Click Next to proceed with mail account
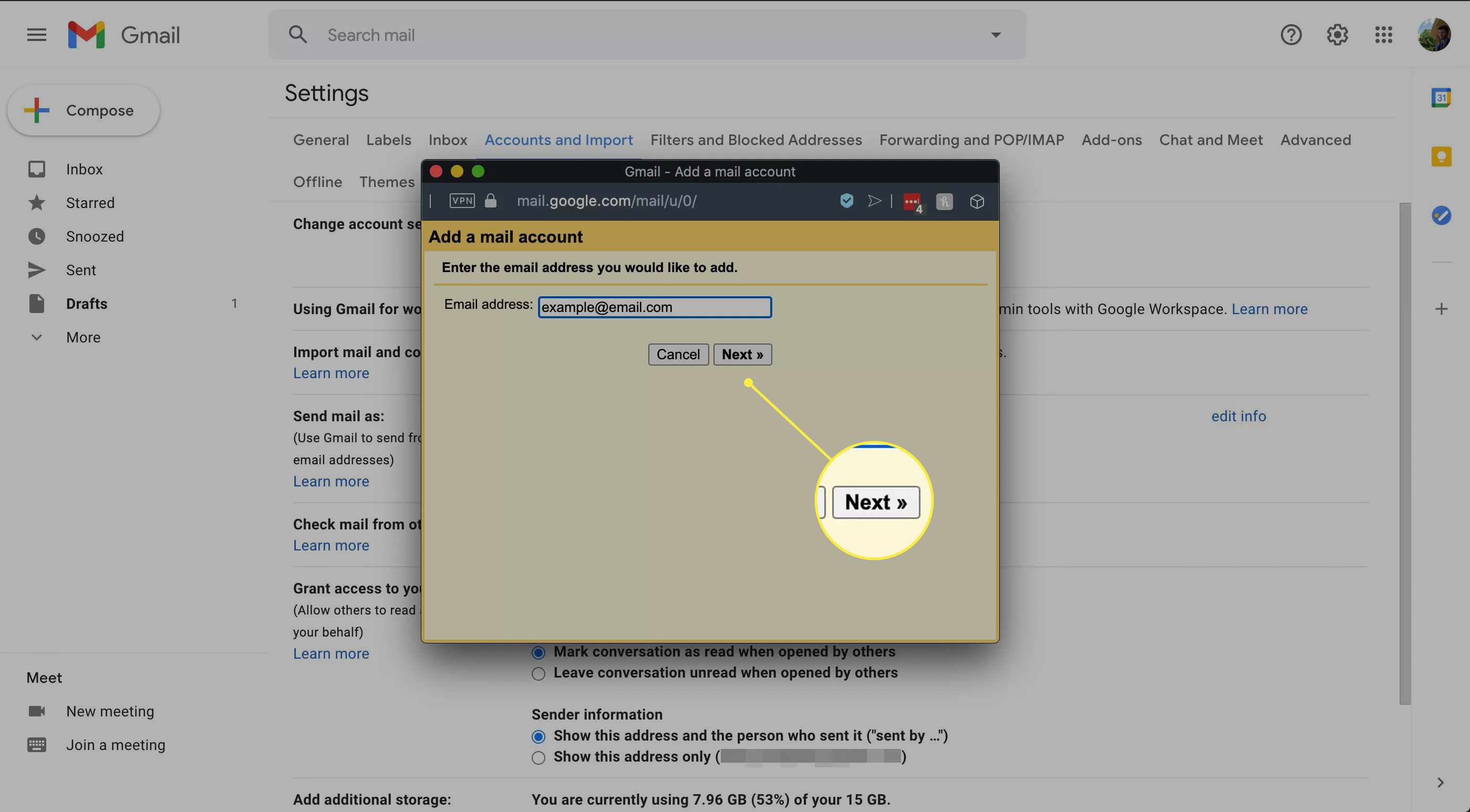The image size is (1470, 812). point(742,353)
